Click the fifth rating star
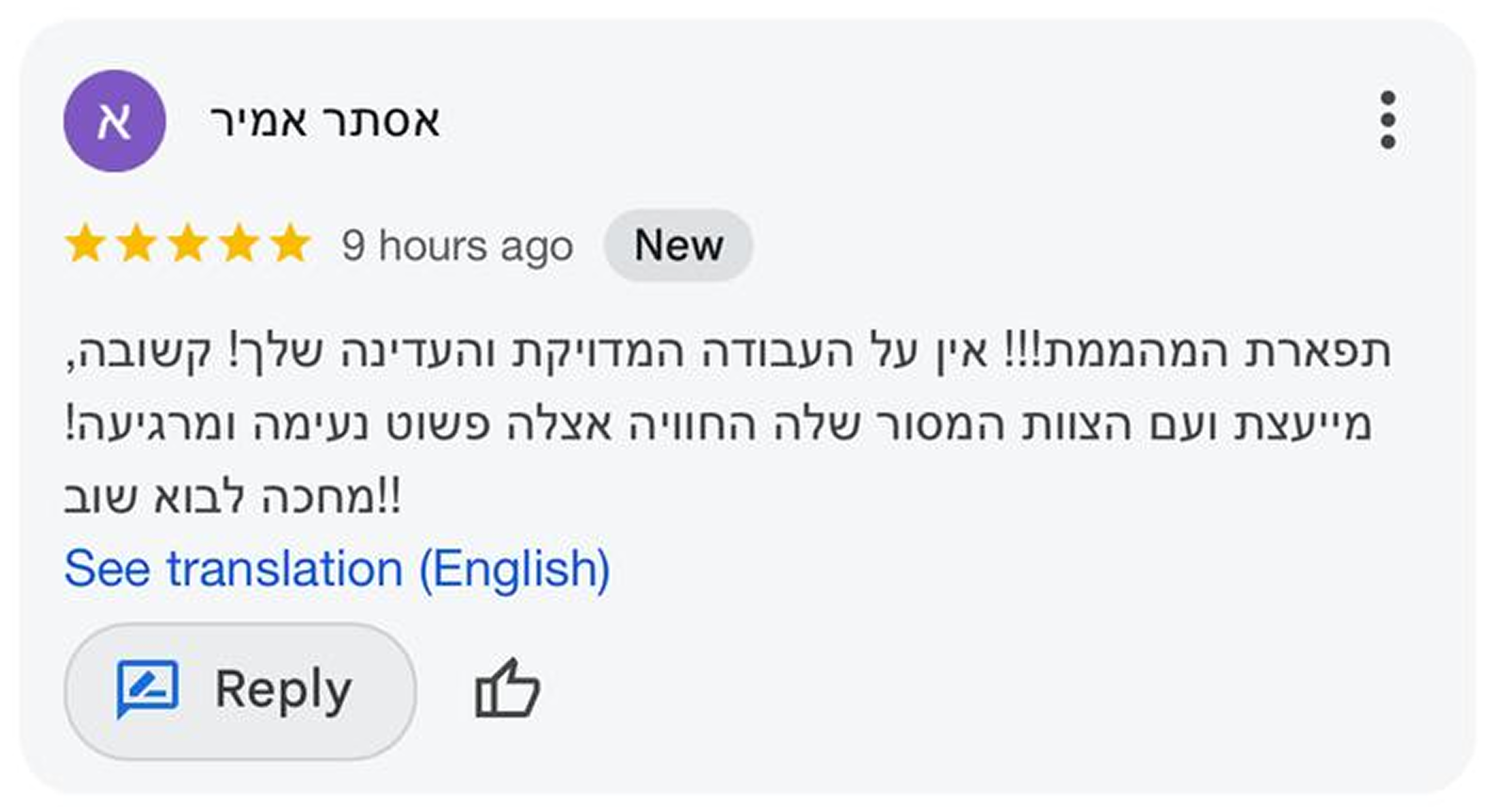Viewport: 1488px width, 812px height. 290,245
